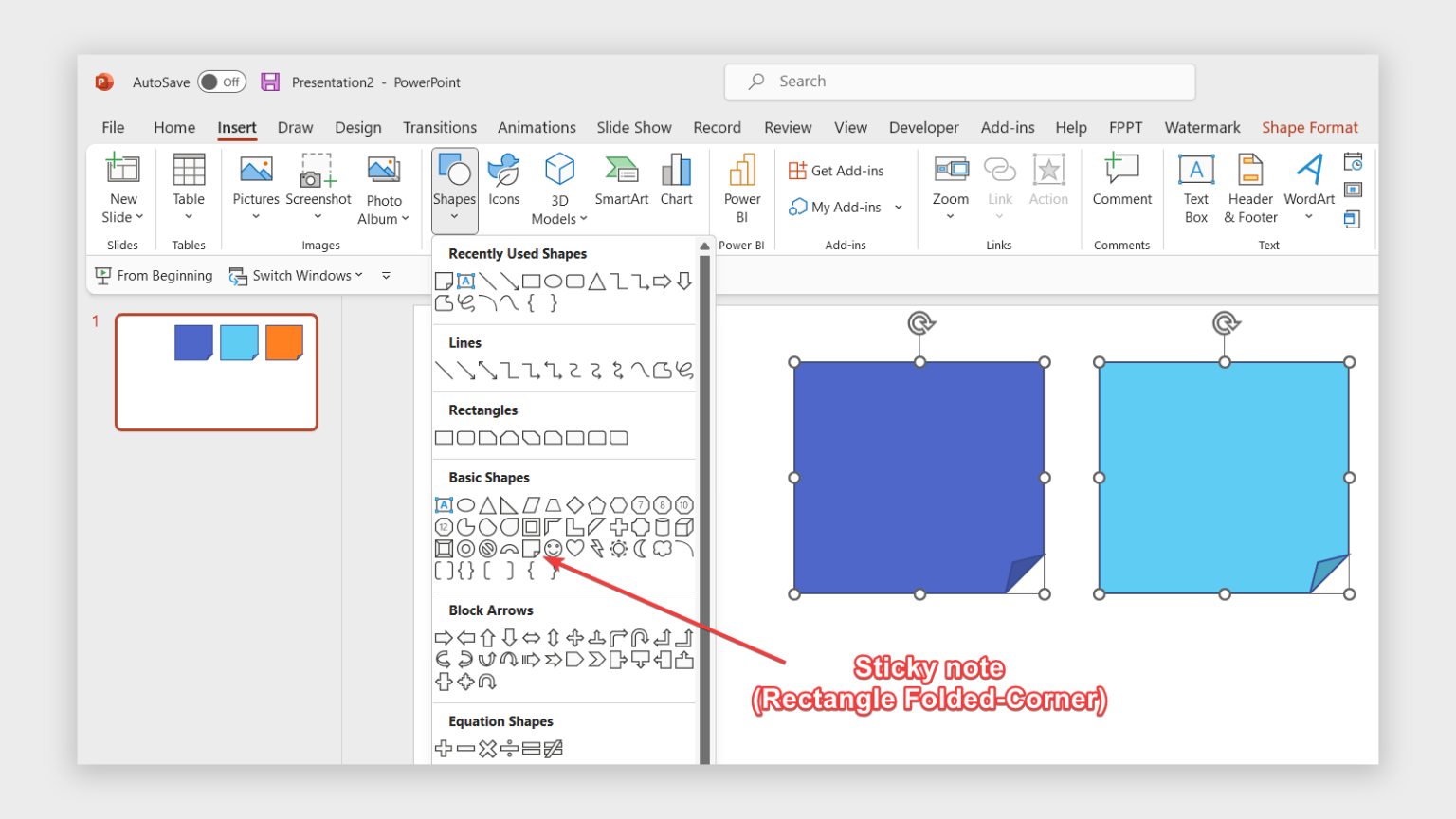Insert a Power BI report
Viewport: 1456px width, 819px height.
(x=741, y=187)
